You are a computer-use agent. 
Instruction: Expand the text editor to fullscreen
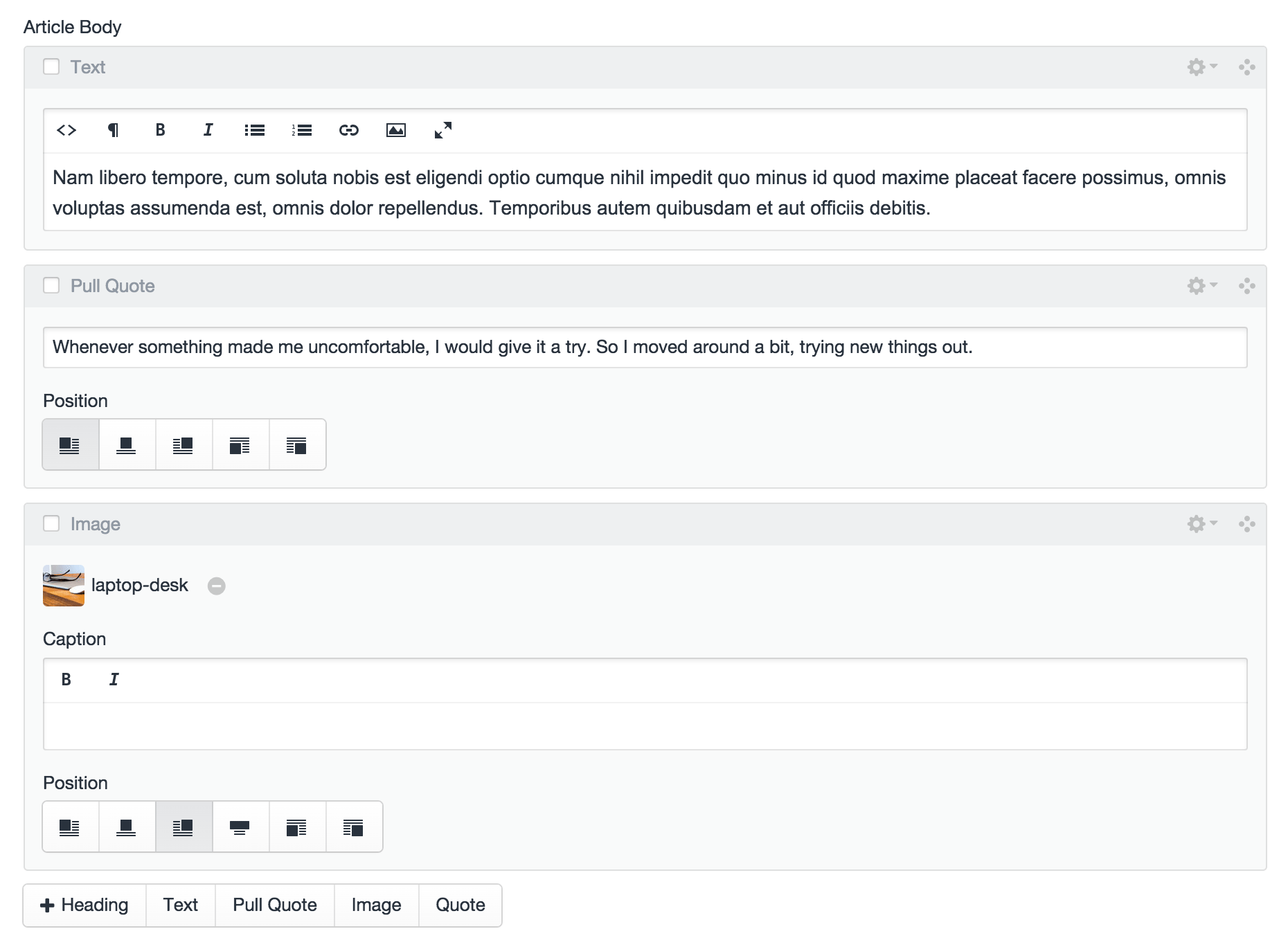pyautogui.click(x=442, y=130)
